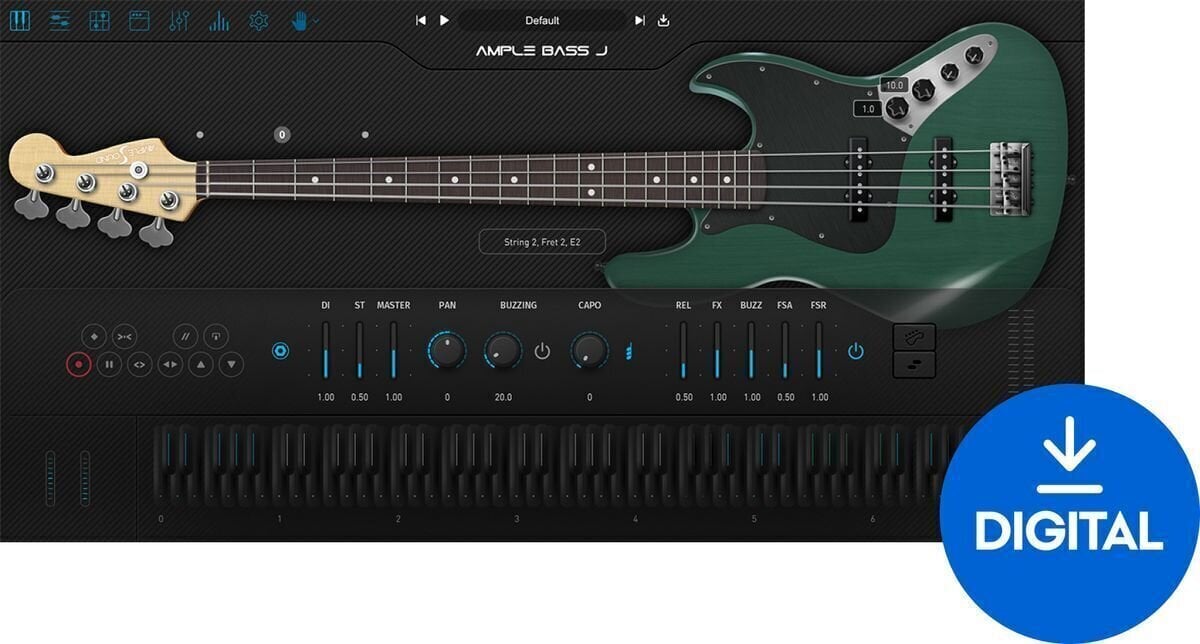Select the pick/finger mode button below the headstock button
The image size is (1200, 644).
(914, 364)
